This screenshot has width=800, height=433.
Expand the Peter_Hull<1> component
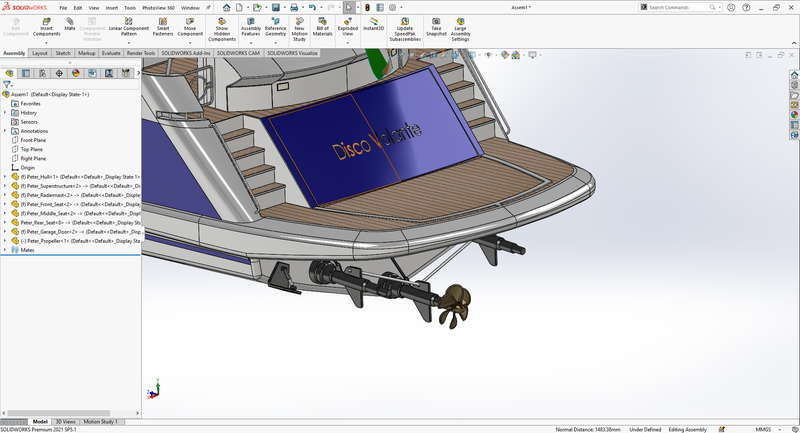(x=5, y=177)
